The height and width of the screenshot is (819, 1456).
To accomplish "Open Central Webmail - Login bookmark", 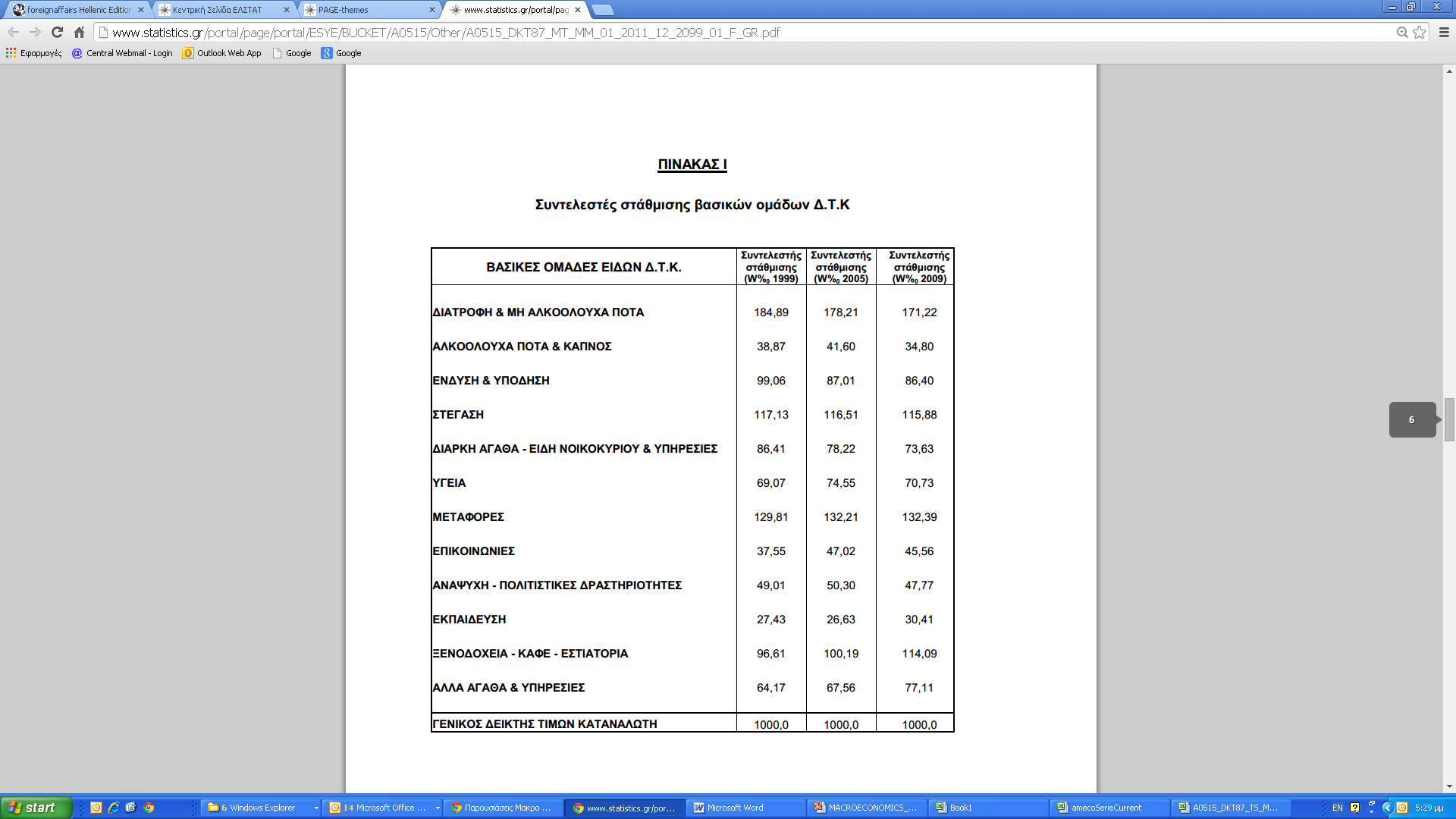I will [x=122, y=53].
